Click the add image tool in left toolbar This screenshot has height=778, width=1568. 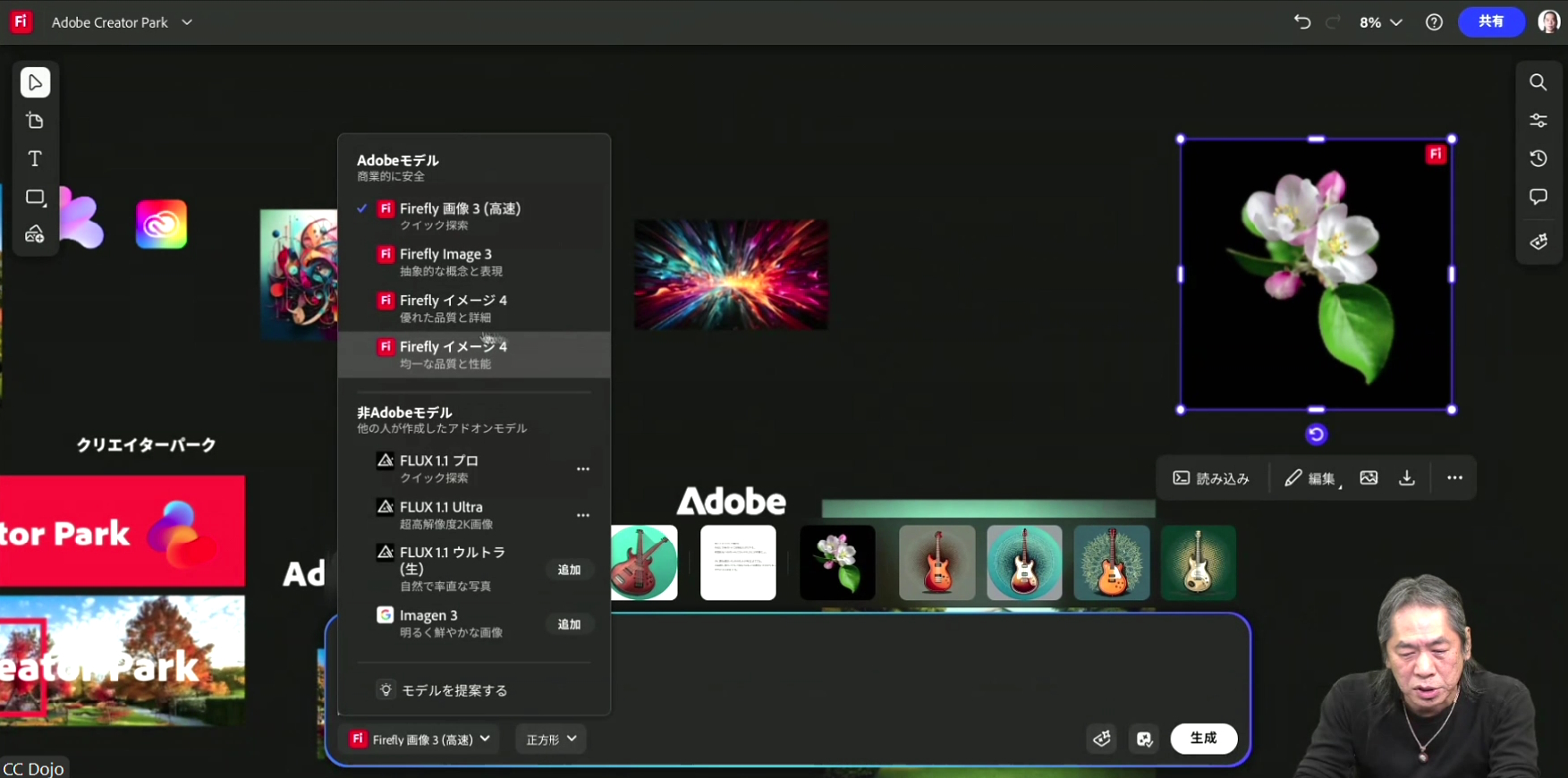(x=35, y=234)
